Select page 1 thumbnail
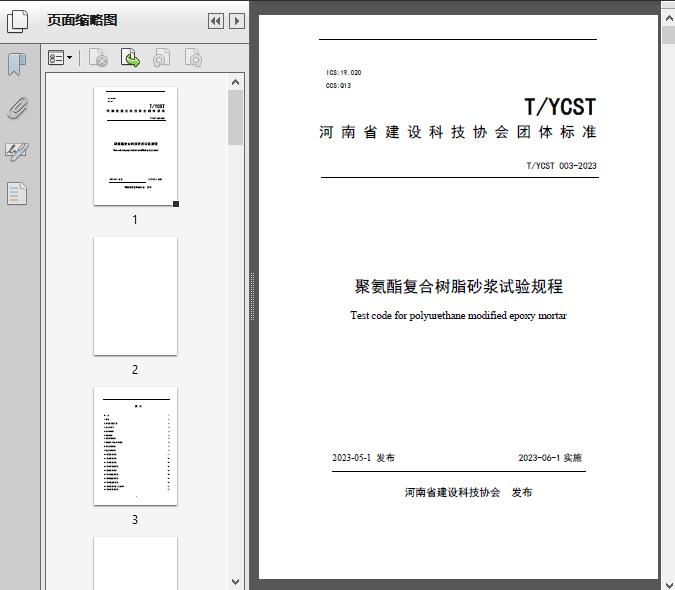 tap(135, 146)
